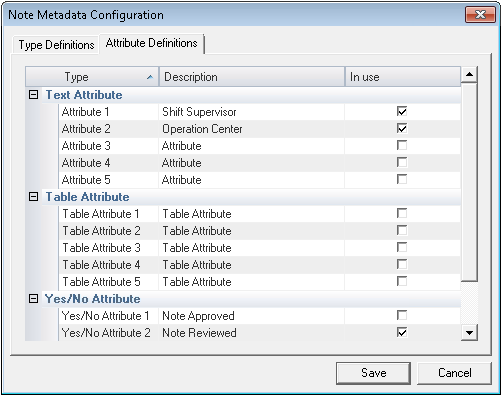Click the vertical scrollbar thumb
This screenshot has width=502, height=396.
469,182
